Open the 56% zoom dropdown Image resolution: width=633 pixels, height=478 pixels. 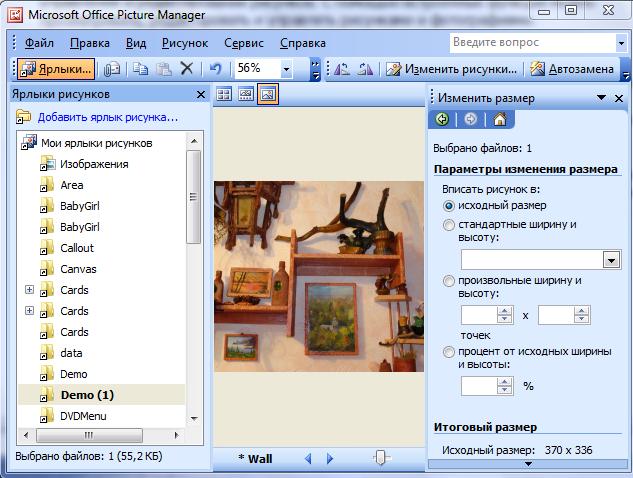(286, 69)
